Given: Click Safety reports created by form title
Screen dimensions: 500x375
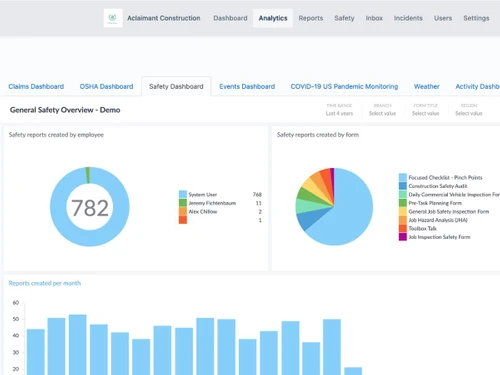Looking at the screenshot, I should [x=318, y=135].
